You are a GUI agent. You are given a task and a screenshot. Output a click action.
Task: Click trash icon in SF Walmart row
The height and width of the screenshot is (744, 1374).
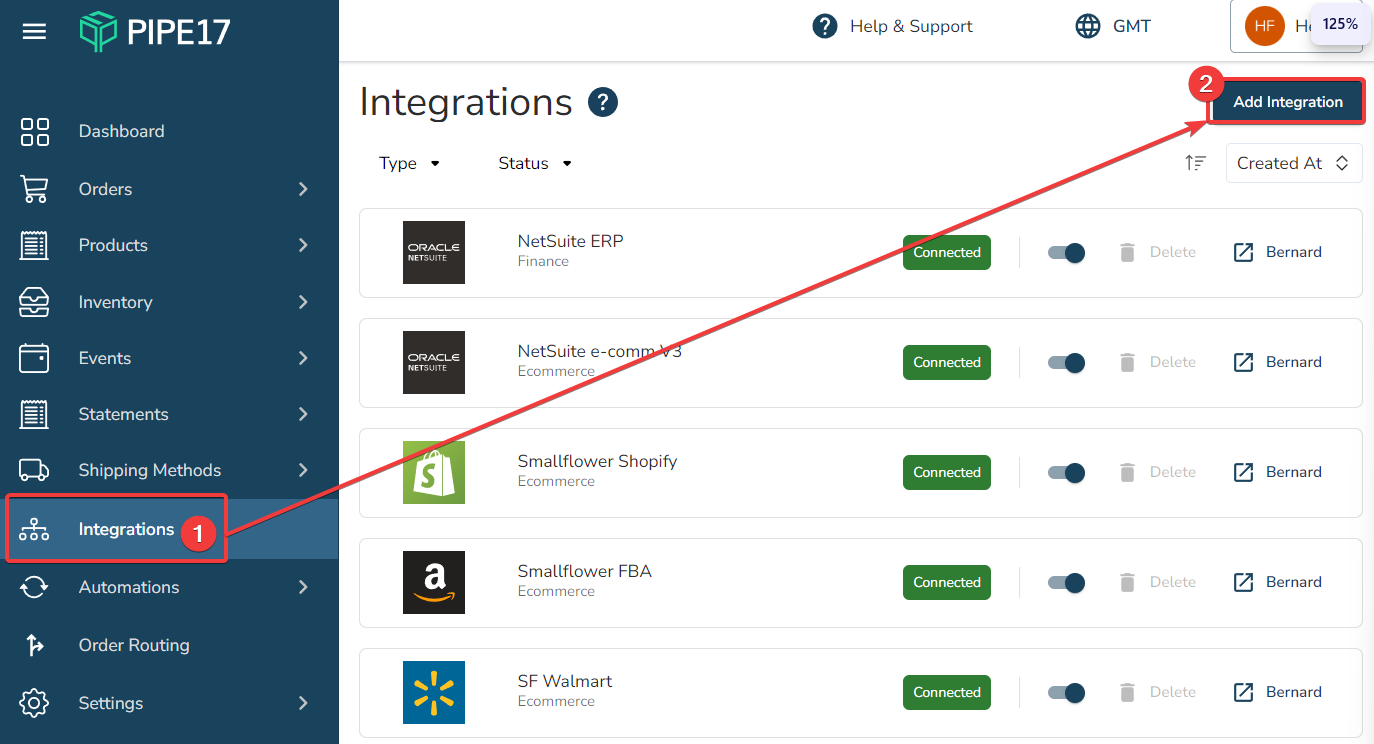tap(1127, 692)
